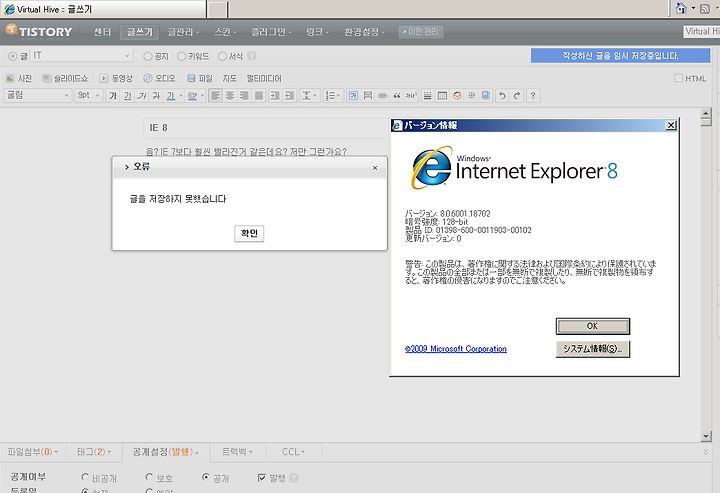Insert a 슬라이드쇼 slideshow

tap(65, 78)
